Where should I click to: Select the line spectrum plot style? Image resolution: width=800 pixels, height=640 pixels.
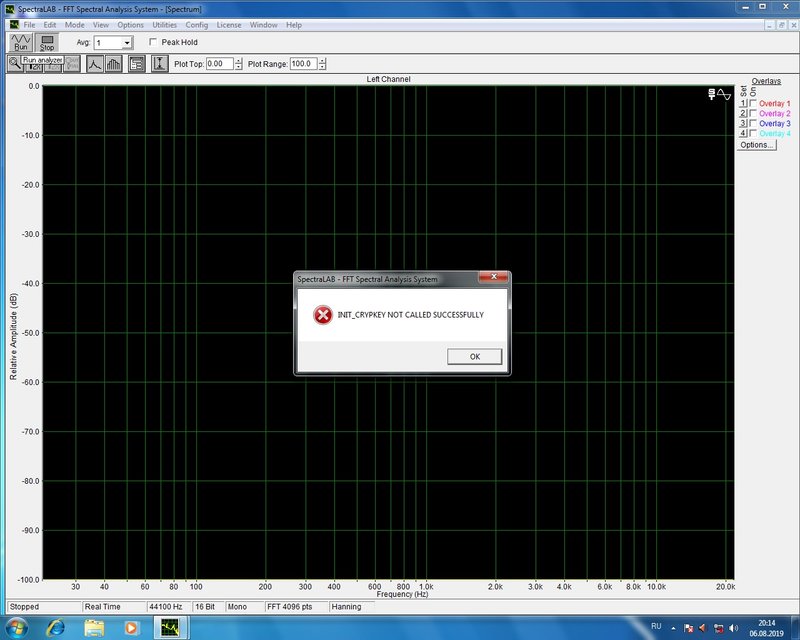pyautogui.click(x=94, y=64)
